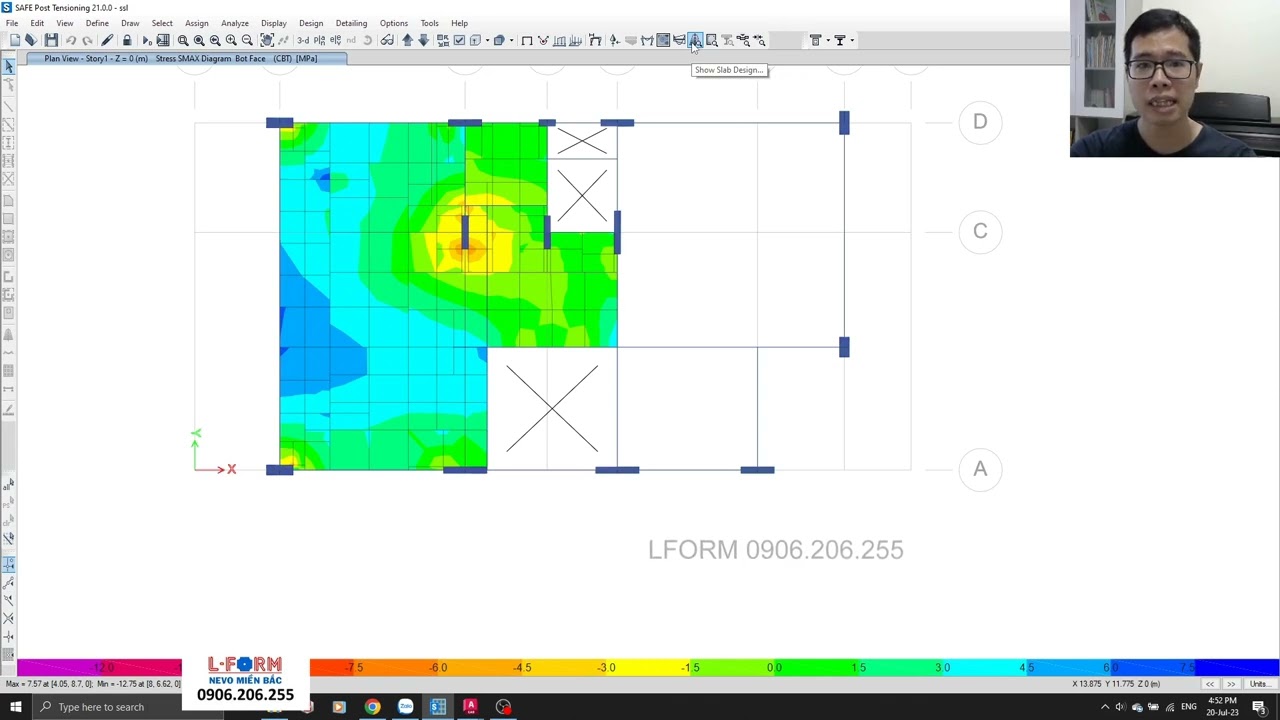Activate the Pan hand tool

267,40
